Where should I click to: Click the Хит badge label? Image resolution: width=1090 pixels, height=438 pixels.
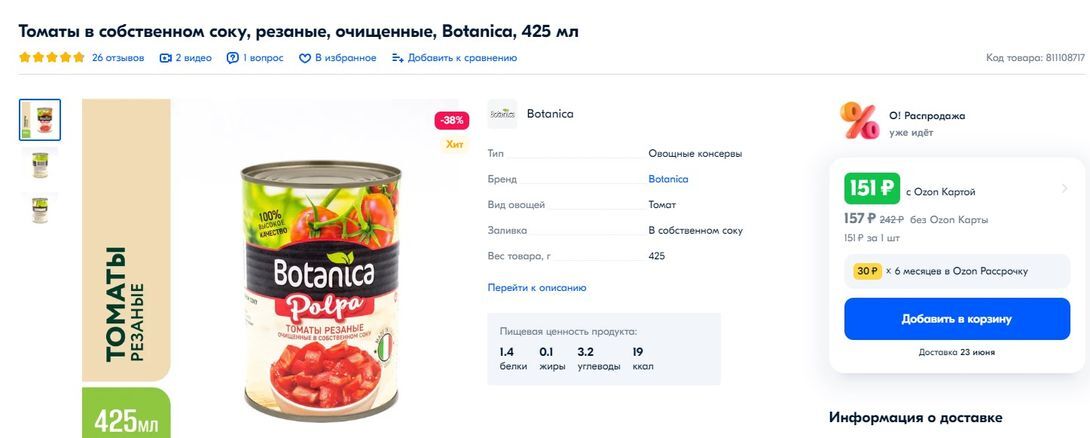coord(455,144)
